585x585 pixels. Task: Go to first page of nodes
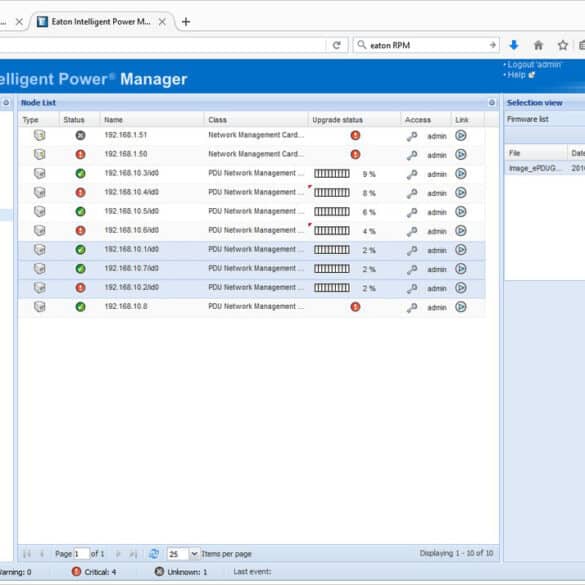[x=26, y=554]
